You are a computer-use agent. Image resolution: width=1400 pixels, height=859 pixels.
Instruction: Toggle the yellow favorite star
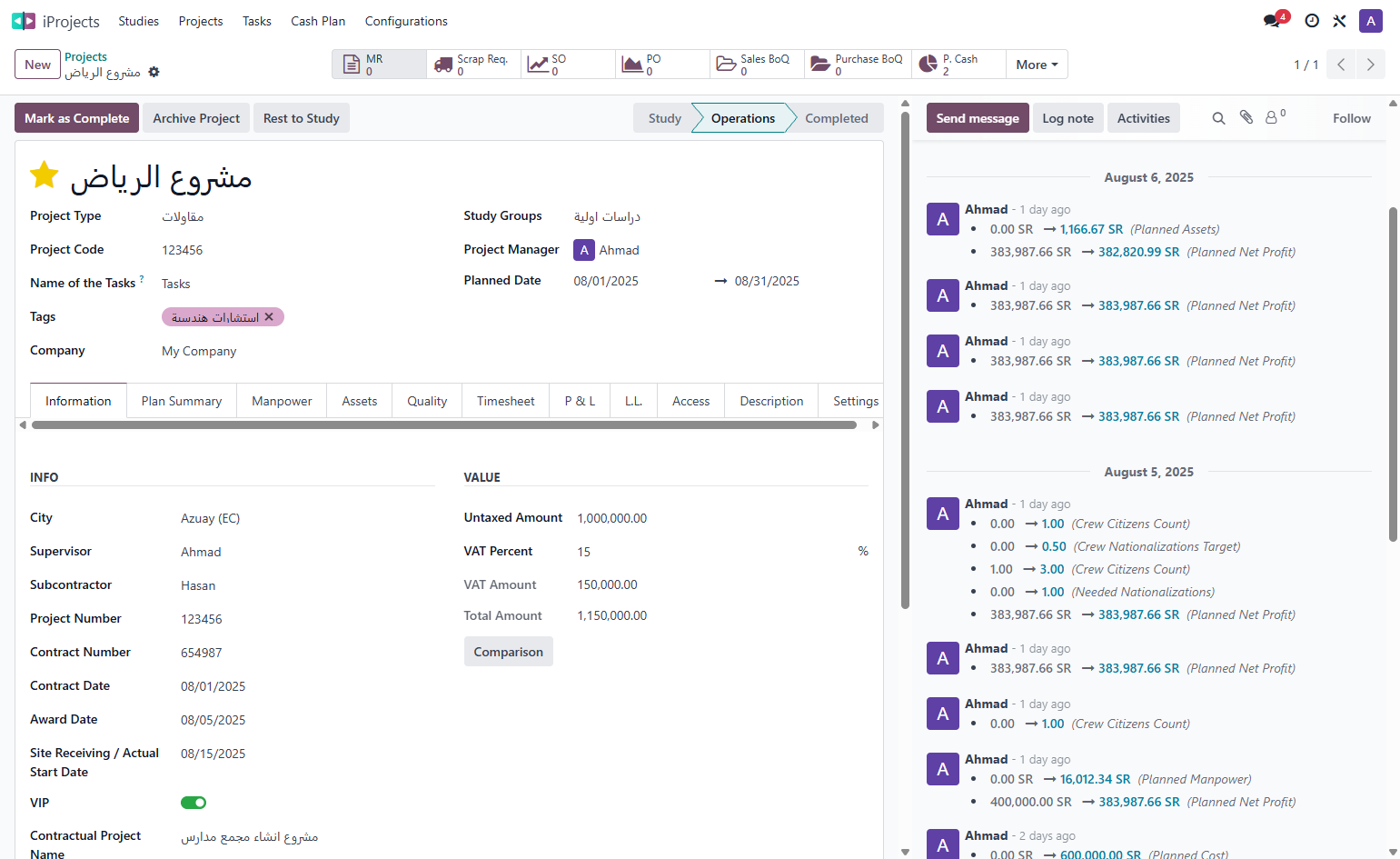[45, 175]
